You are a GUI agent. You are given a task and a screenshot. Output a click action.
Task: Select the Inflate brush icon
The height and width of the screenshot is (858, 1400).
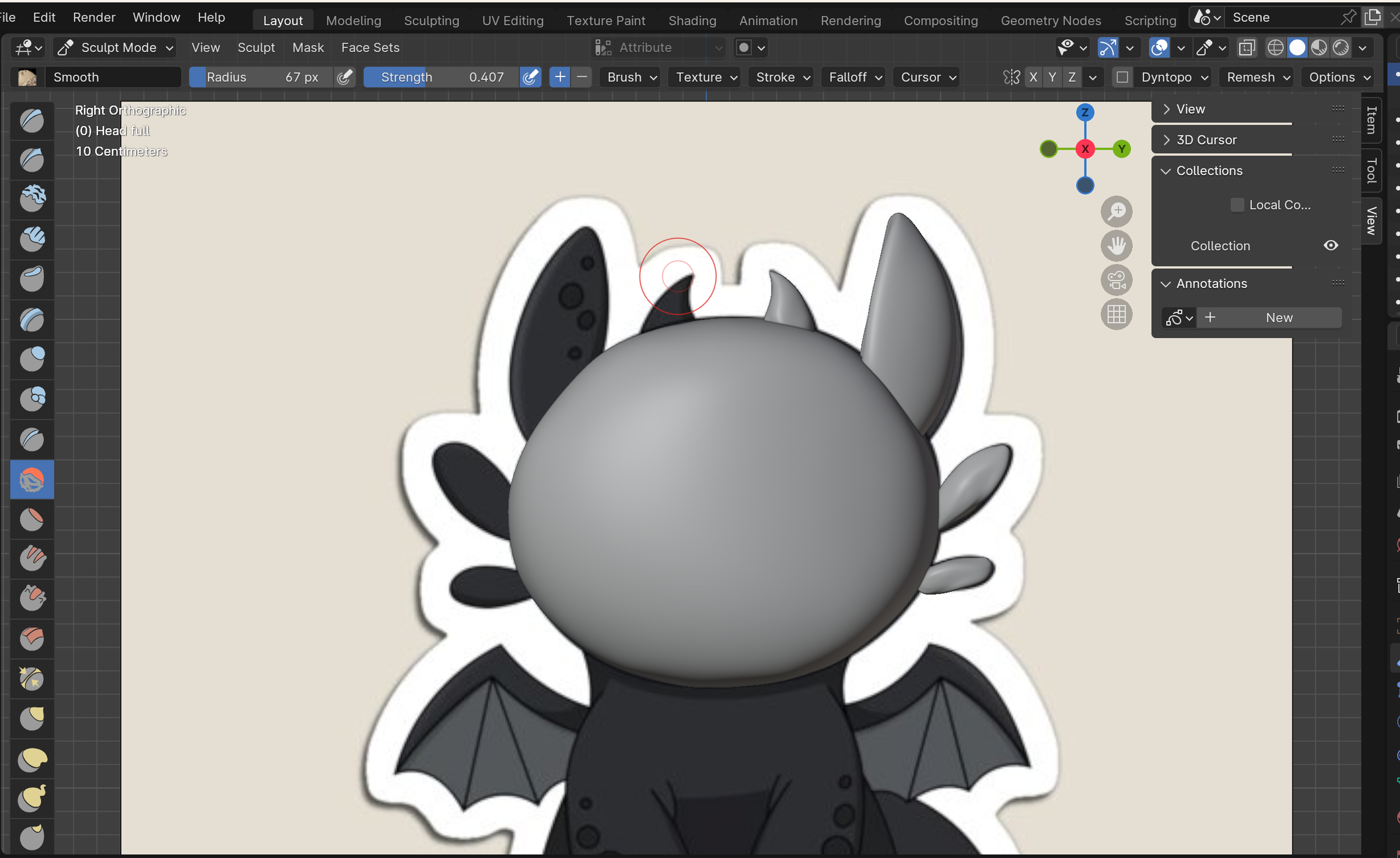click(x=32, y=359)
